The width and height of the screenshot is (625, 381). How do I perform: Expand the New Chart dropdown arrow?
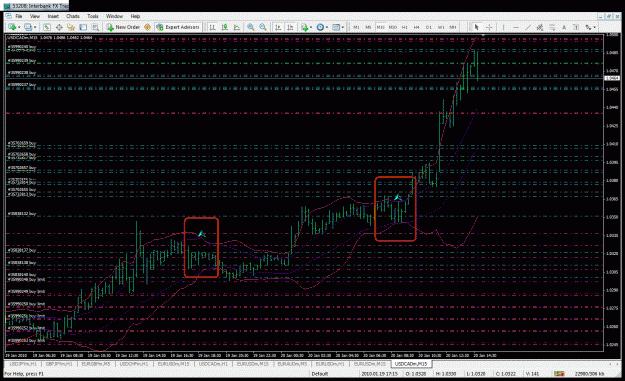[x=19, y=27]
